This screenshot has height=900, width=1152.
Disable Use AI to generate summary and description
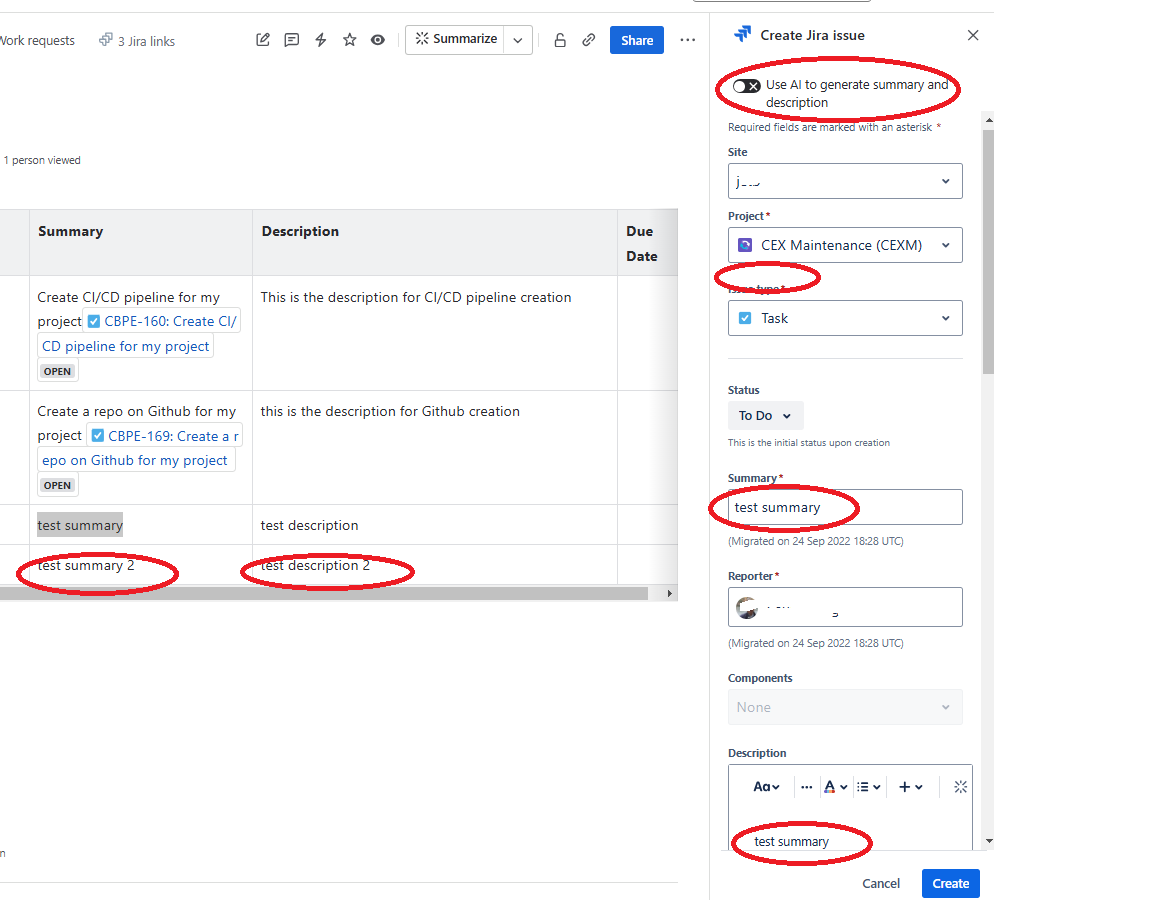click(x=746, y=86)
